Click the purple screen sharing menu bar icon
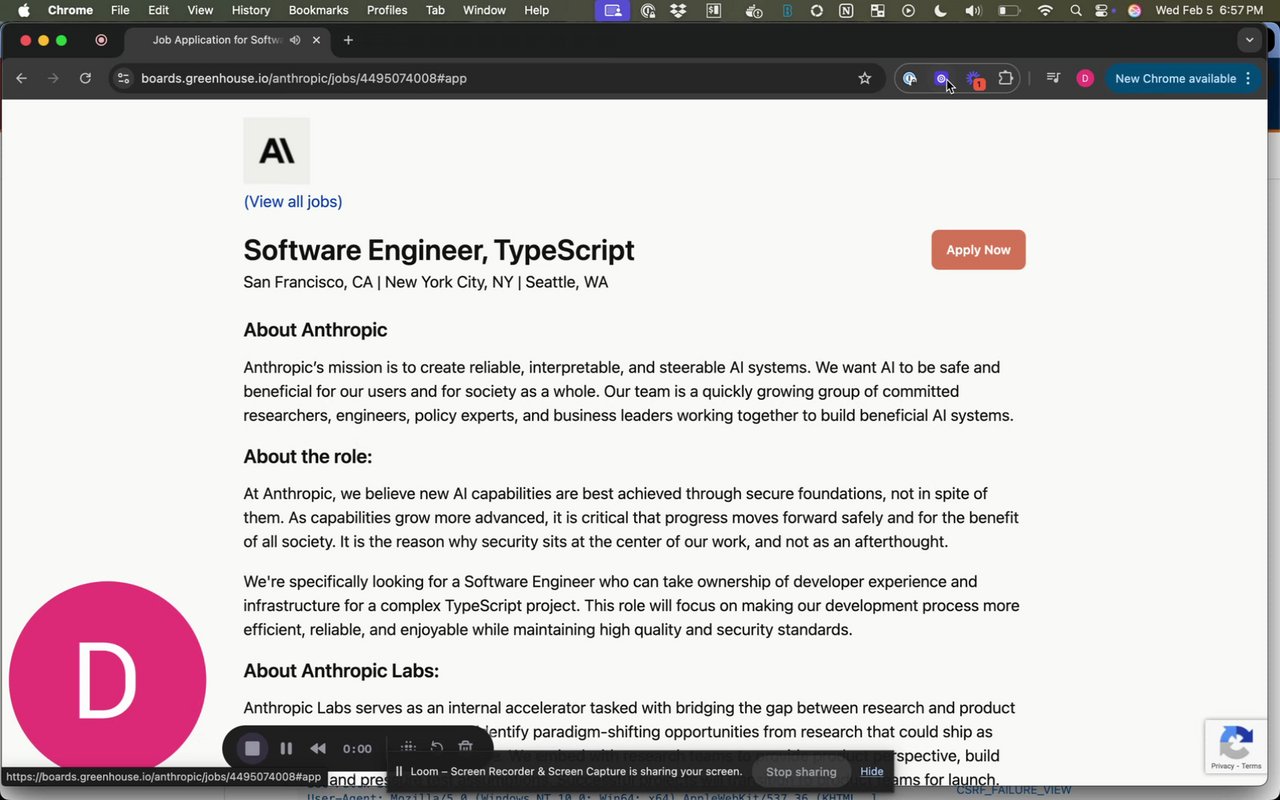1280x800 pixels. (613, 10)
